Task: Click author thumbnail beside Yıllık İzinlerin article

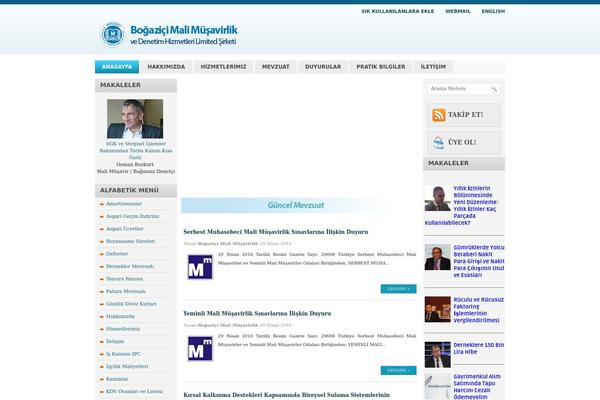Action: (437, 198)
